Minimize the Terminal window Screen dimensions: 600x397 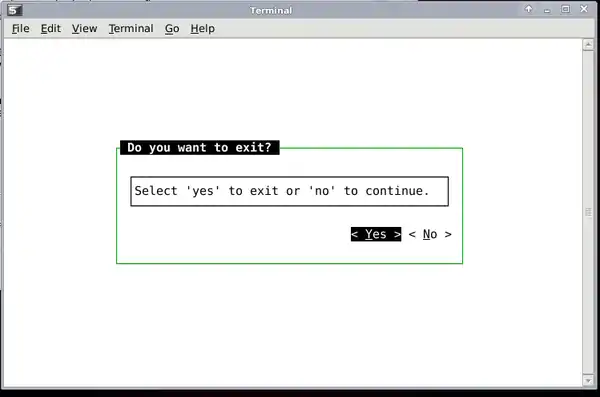[x=547, y=10]
